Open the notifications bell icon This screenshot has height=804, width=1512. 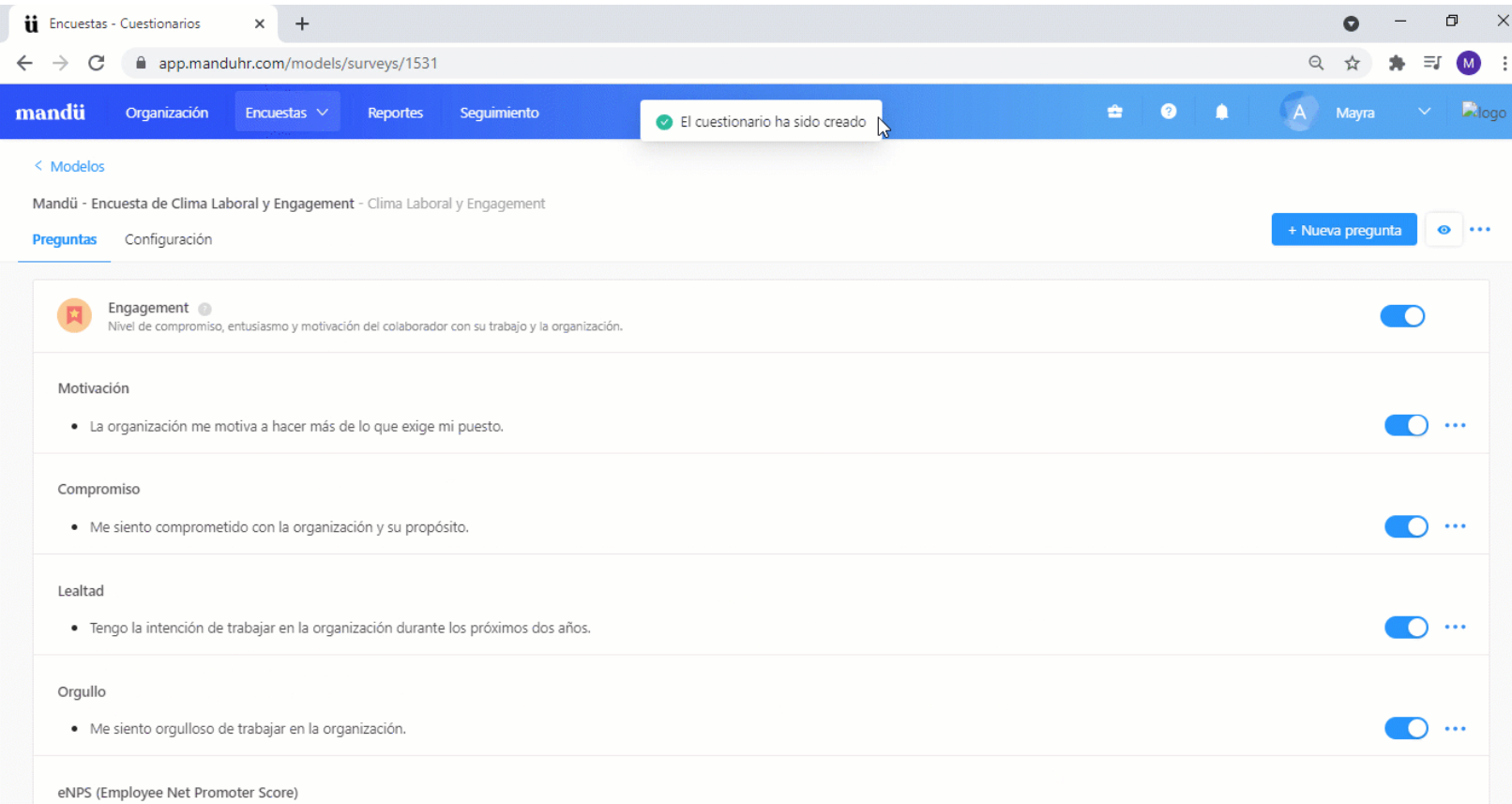coord(1221,112)
